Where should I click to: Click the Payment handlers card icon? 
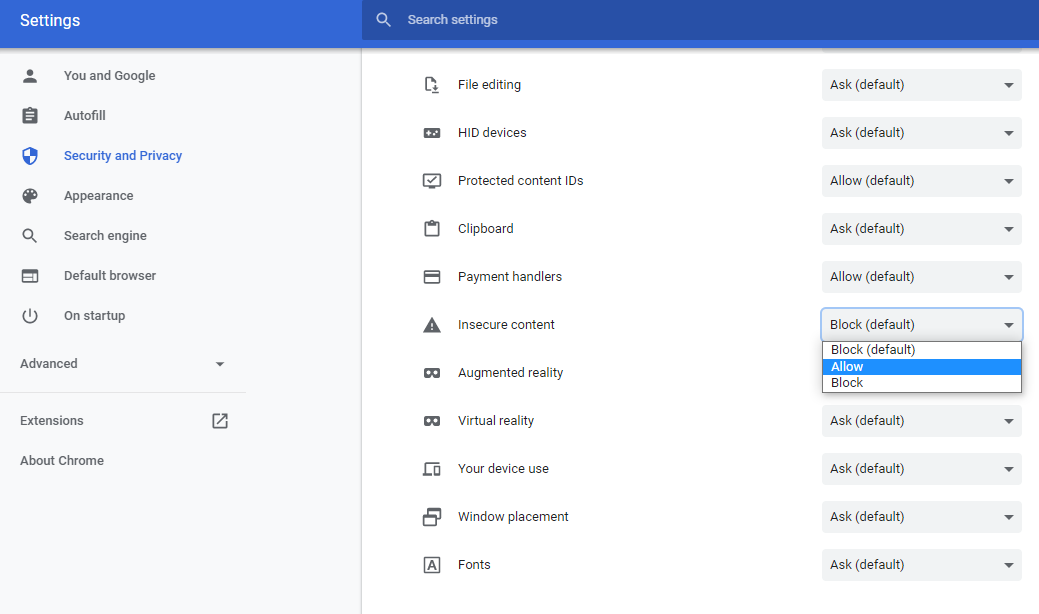click(x=431, y=277)
